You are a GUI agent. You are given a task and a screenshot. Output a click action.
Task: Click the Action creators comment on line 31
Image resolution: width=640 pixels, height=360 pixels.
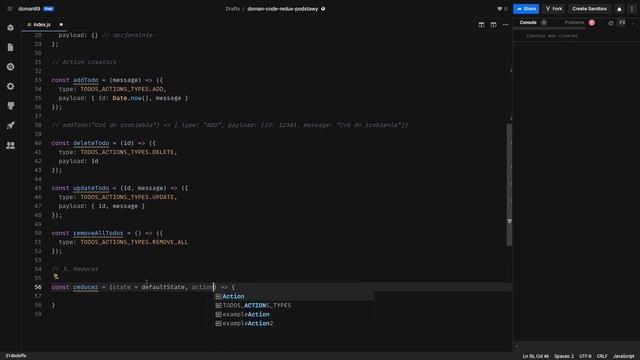(84, 62)
